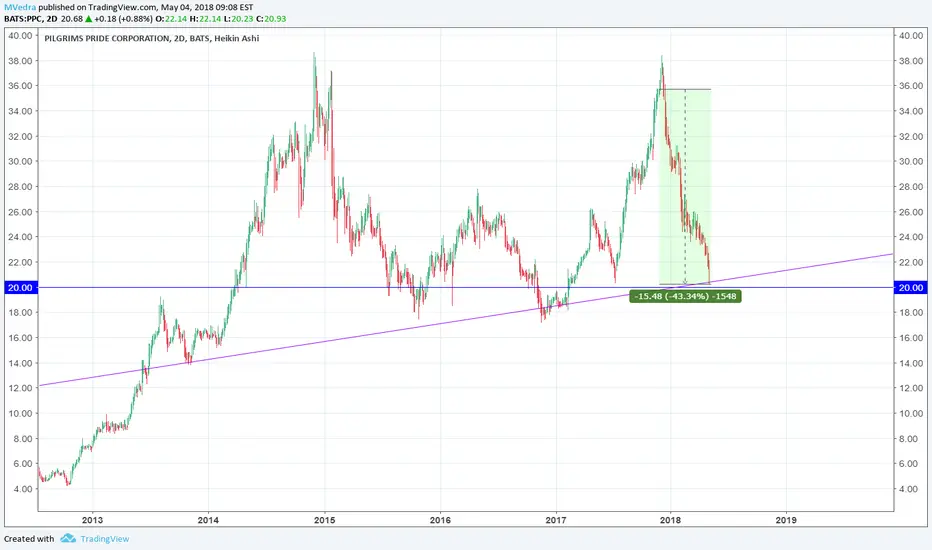Click the open value O:22.14
Screen dimensions: 932x550
(x=172, y=18)
